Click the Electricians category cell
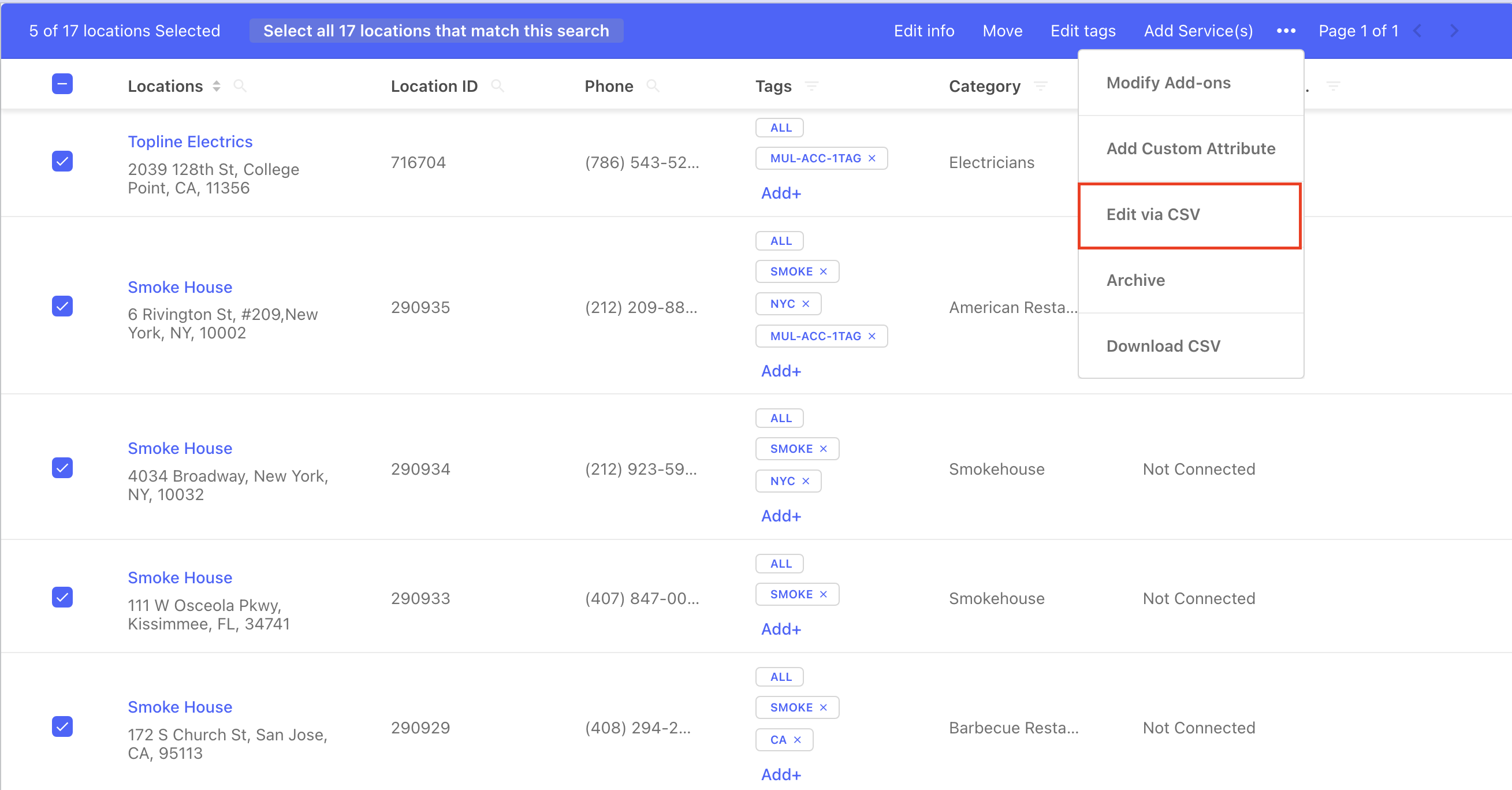 point(992,163)
